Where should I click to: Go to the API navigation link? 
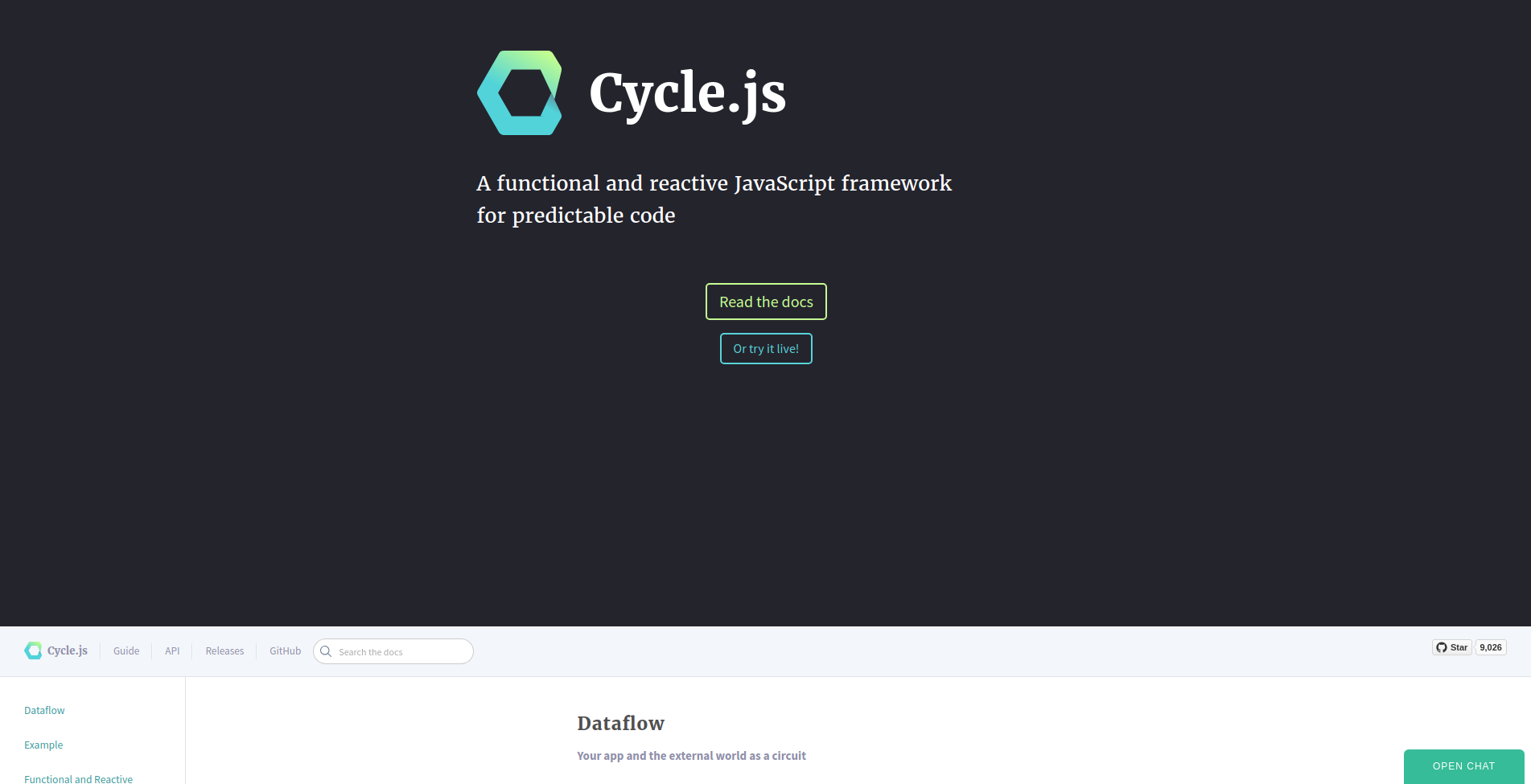coord(172,651)
